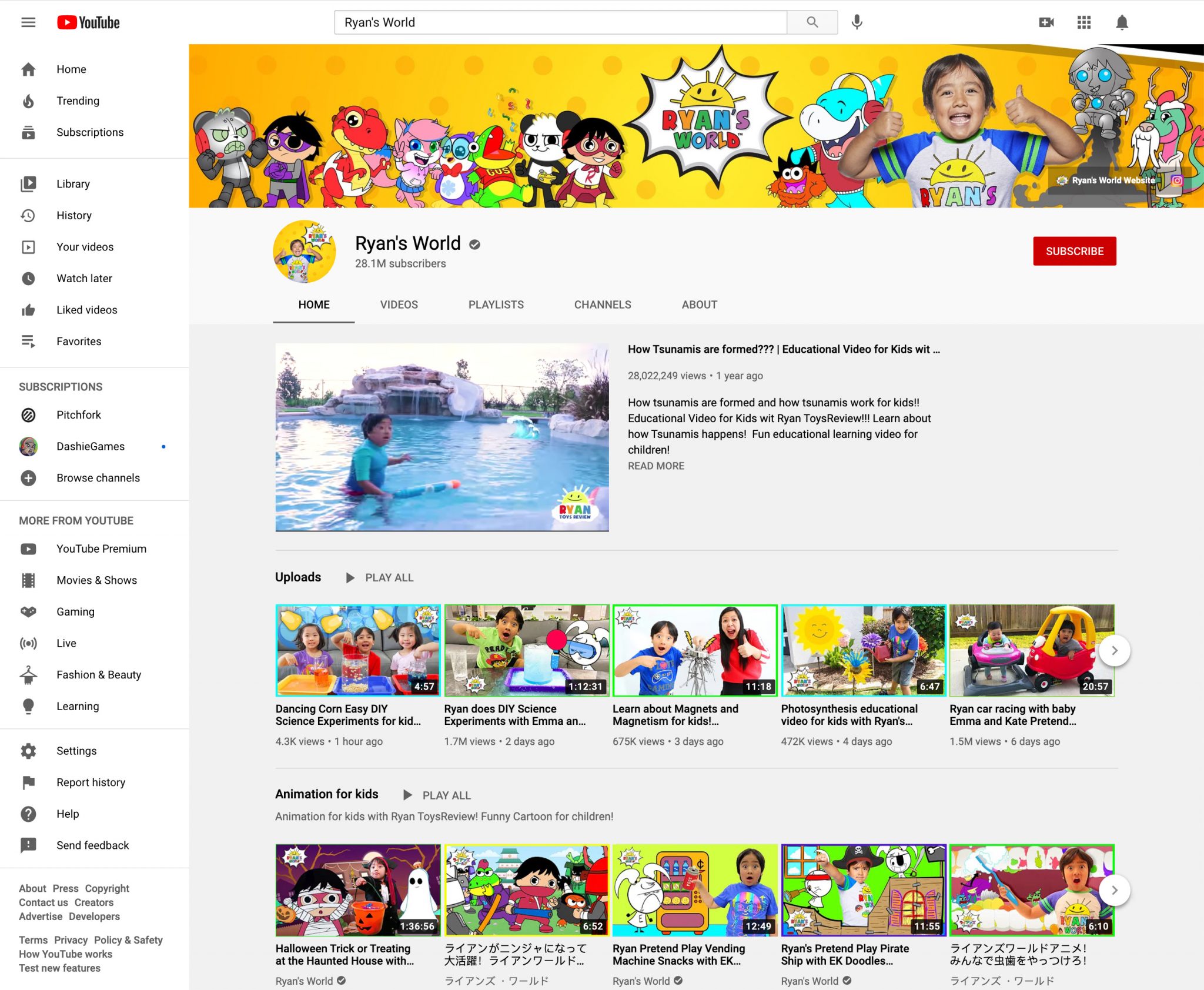Expand description with READ MORE
The width and height of the screenshot is (1204, 990).
[655, 466]
